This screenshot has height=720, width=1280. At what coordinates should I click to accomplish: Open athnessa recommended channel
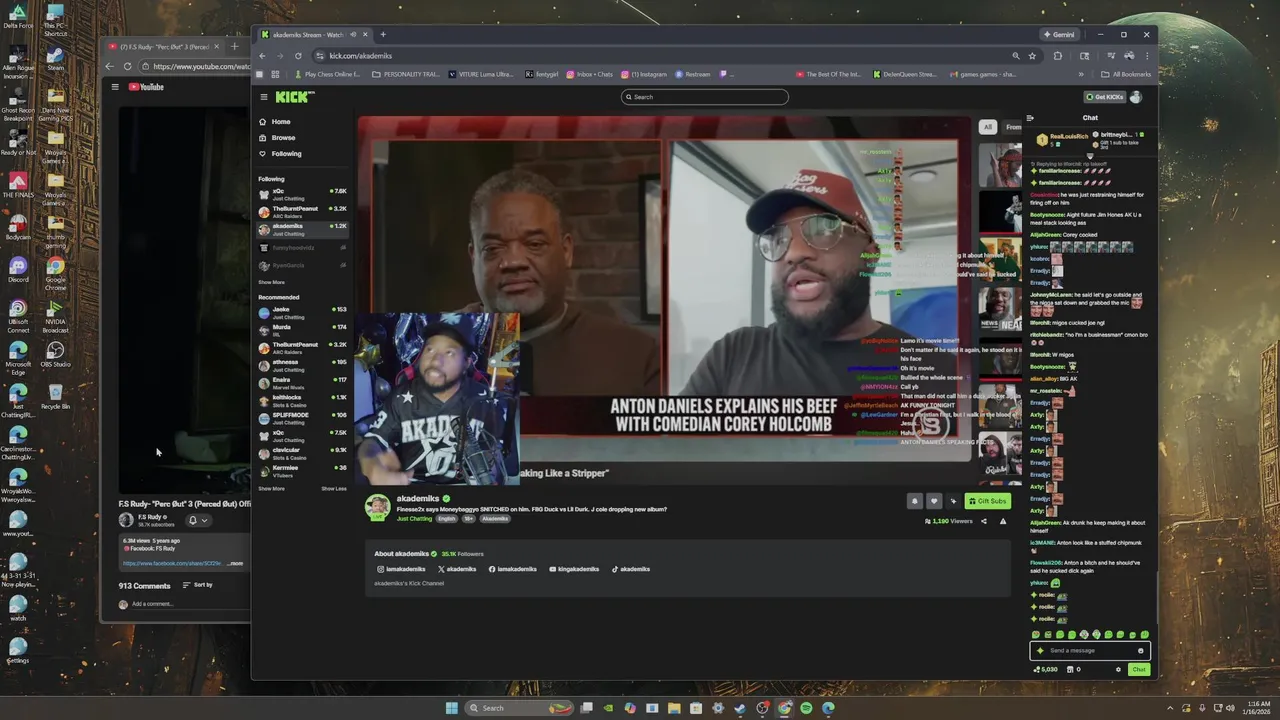[302, 365]
